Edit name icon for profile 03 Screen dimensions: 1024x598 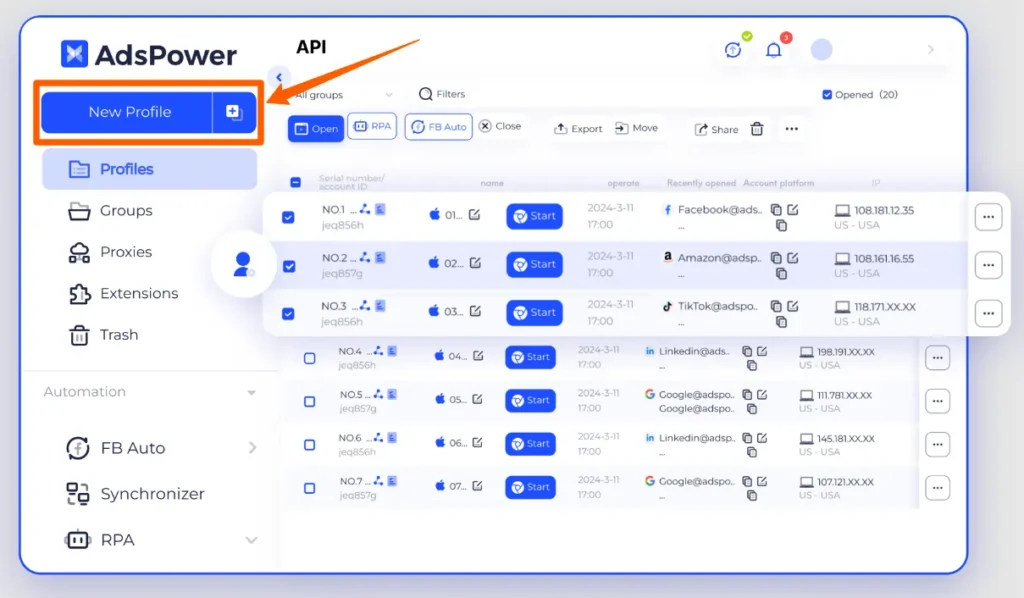475,311
